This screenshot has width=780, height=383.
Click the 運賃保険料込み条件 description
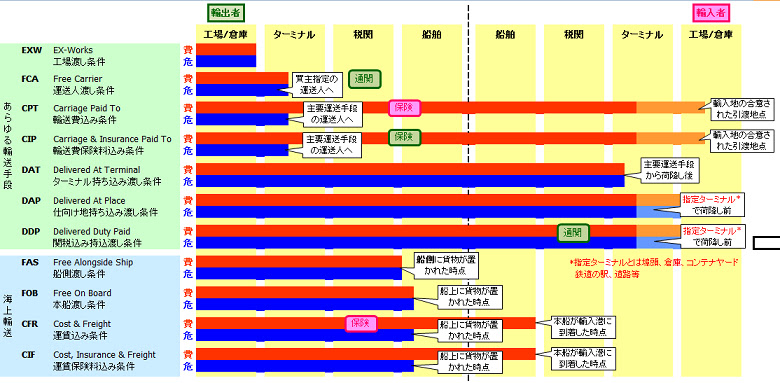coord(94,367)
